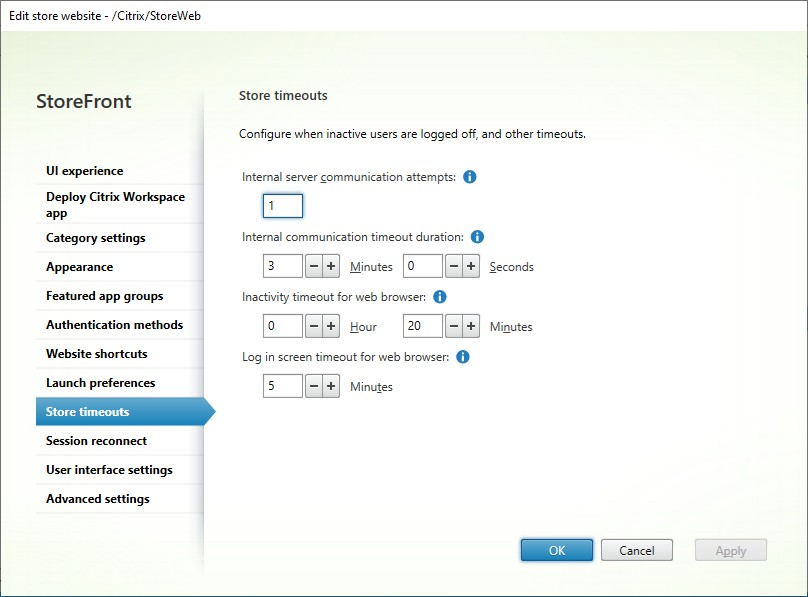The height and width of the screenshot is (597, 808).
Task: Open the info tooltip for Internal communication timeout duration
Action: coord(477,237)
